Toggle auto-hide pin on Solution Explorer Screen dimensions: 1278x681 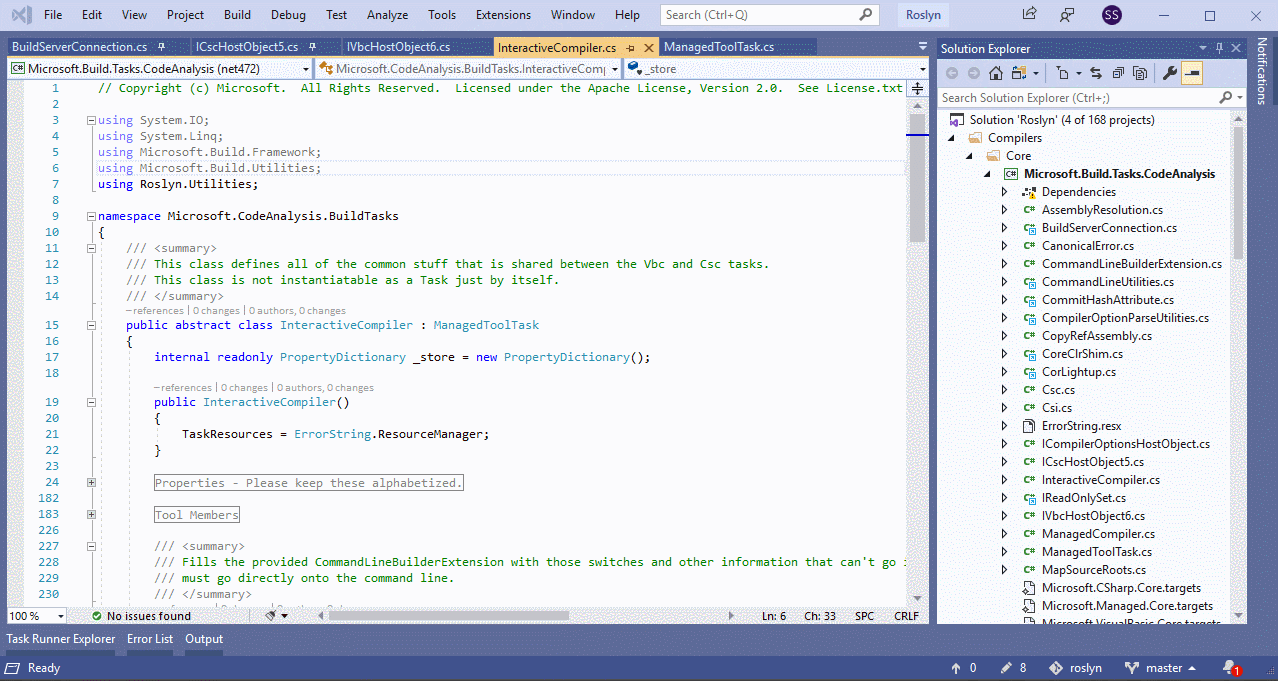coord(1218,48)
